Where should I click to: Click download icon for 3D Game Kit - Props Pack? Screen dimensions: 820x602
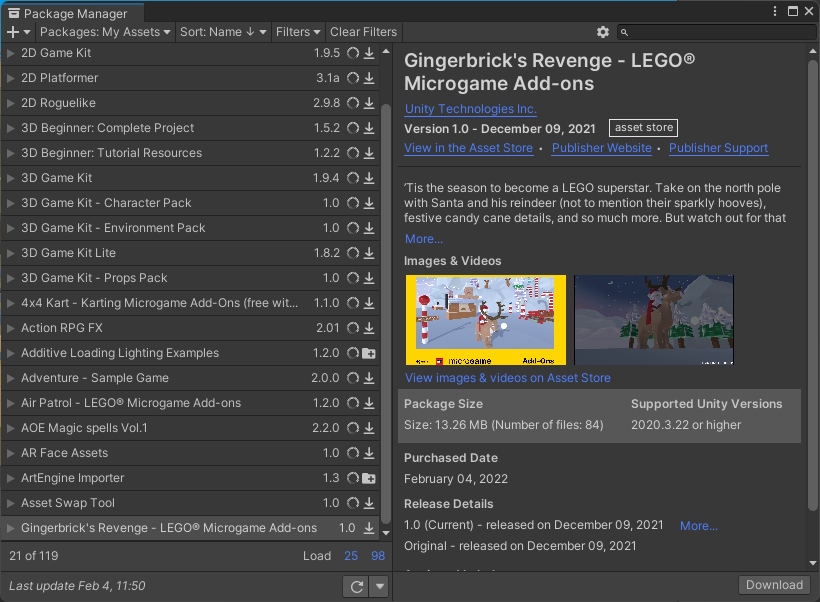tap(369, 278)
